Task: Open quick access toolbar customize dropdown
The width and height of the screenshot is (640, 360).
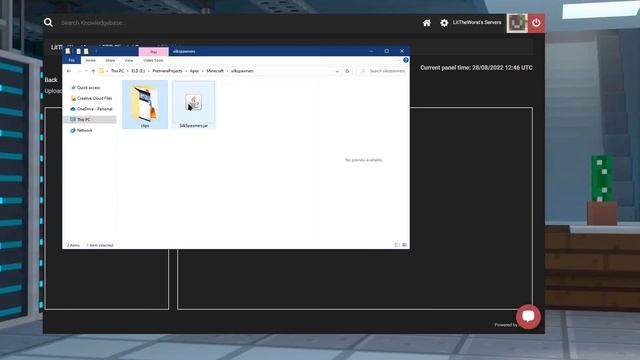Action: (x=96, y=51)
